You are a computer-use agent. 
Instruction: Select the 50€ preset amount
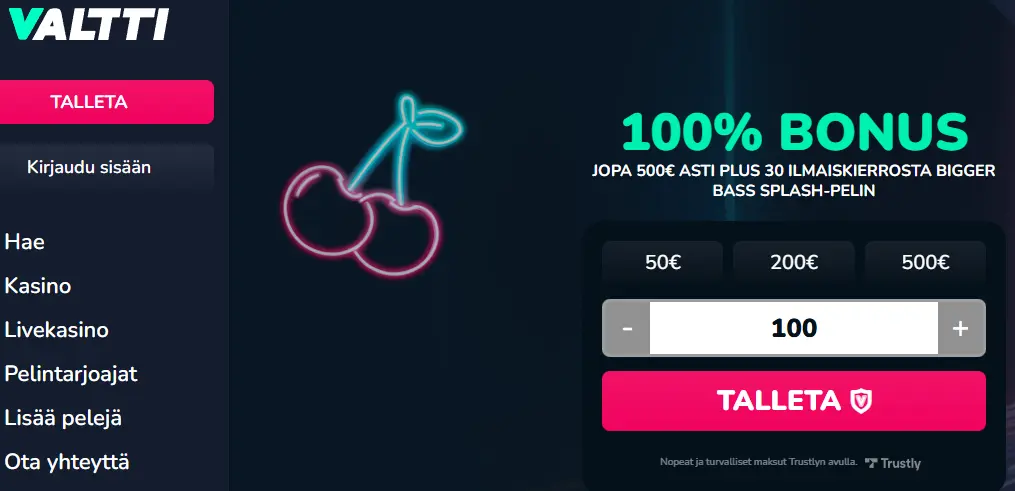click(x=662, y=262)
